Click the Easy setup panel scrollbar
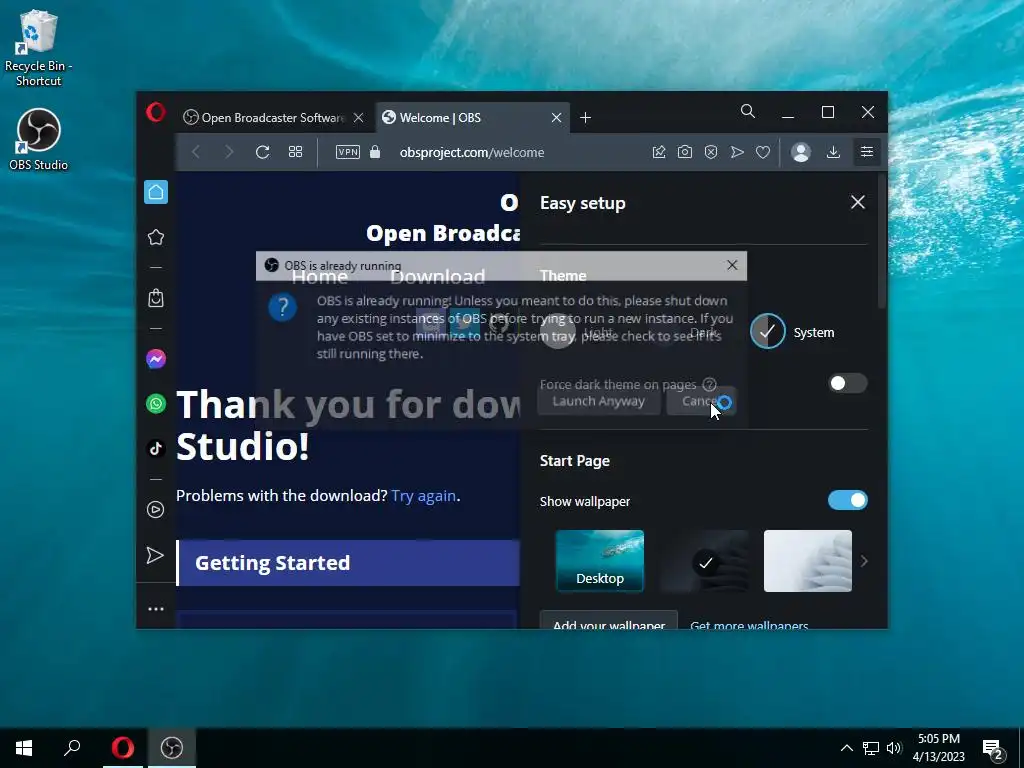This screenshot has width=1024, height=768. 882,242
